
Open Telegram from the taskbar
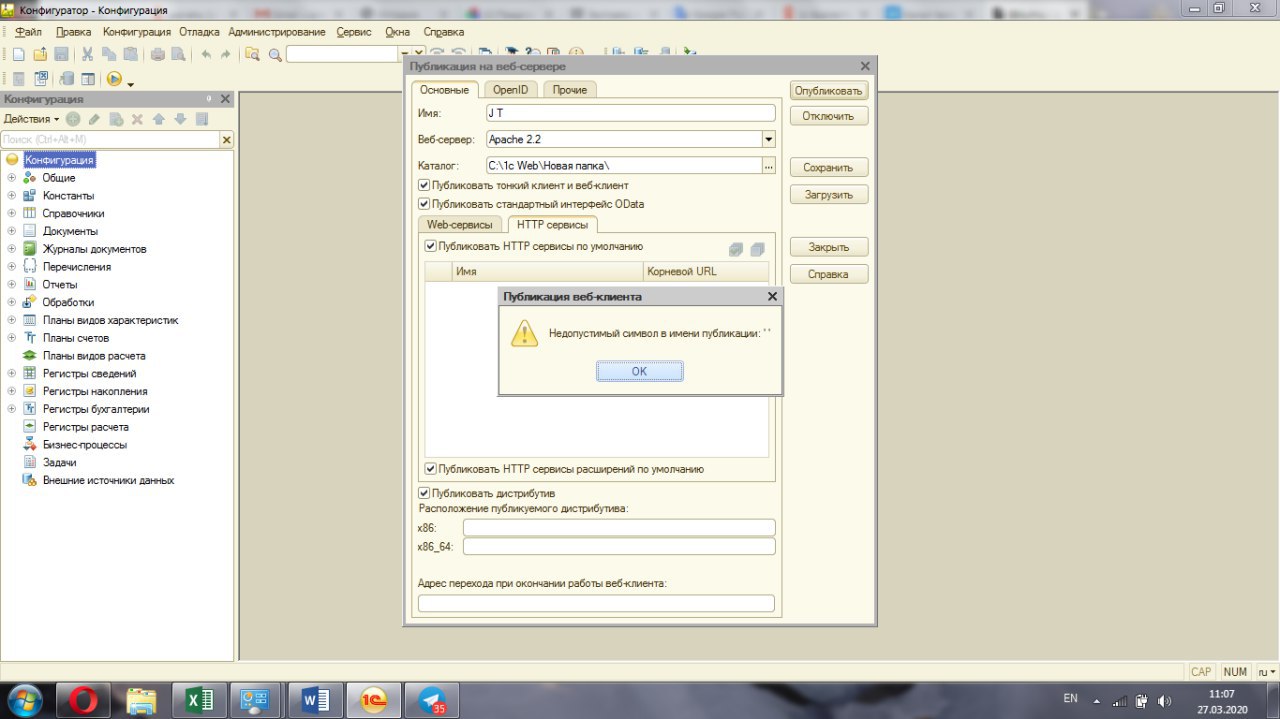point(432,701)
